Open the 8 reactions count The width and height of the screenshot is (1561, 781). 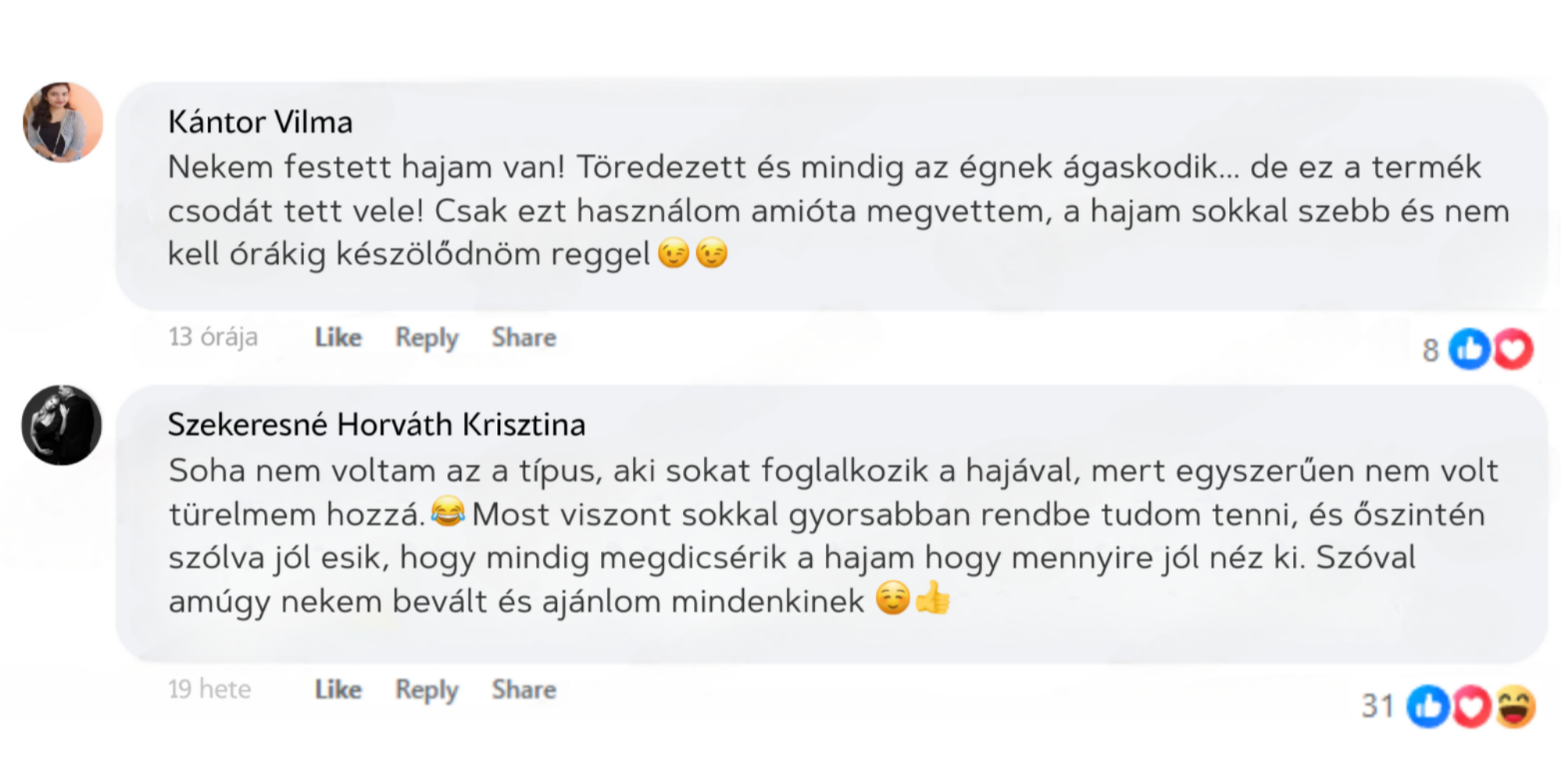(x=1430, y=350)
